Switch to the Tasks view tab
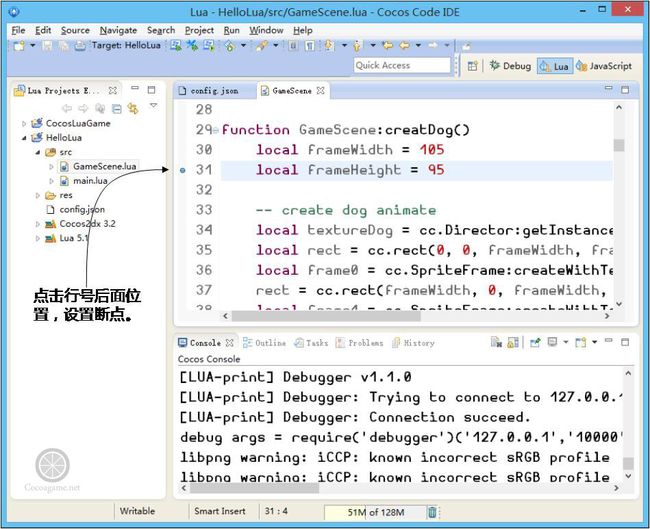The height and width of the screenshot is (529, 650). point(311,343)
